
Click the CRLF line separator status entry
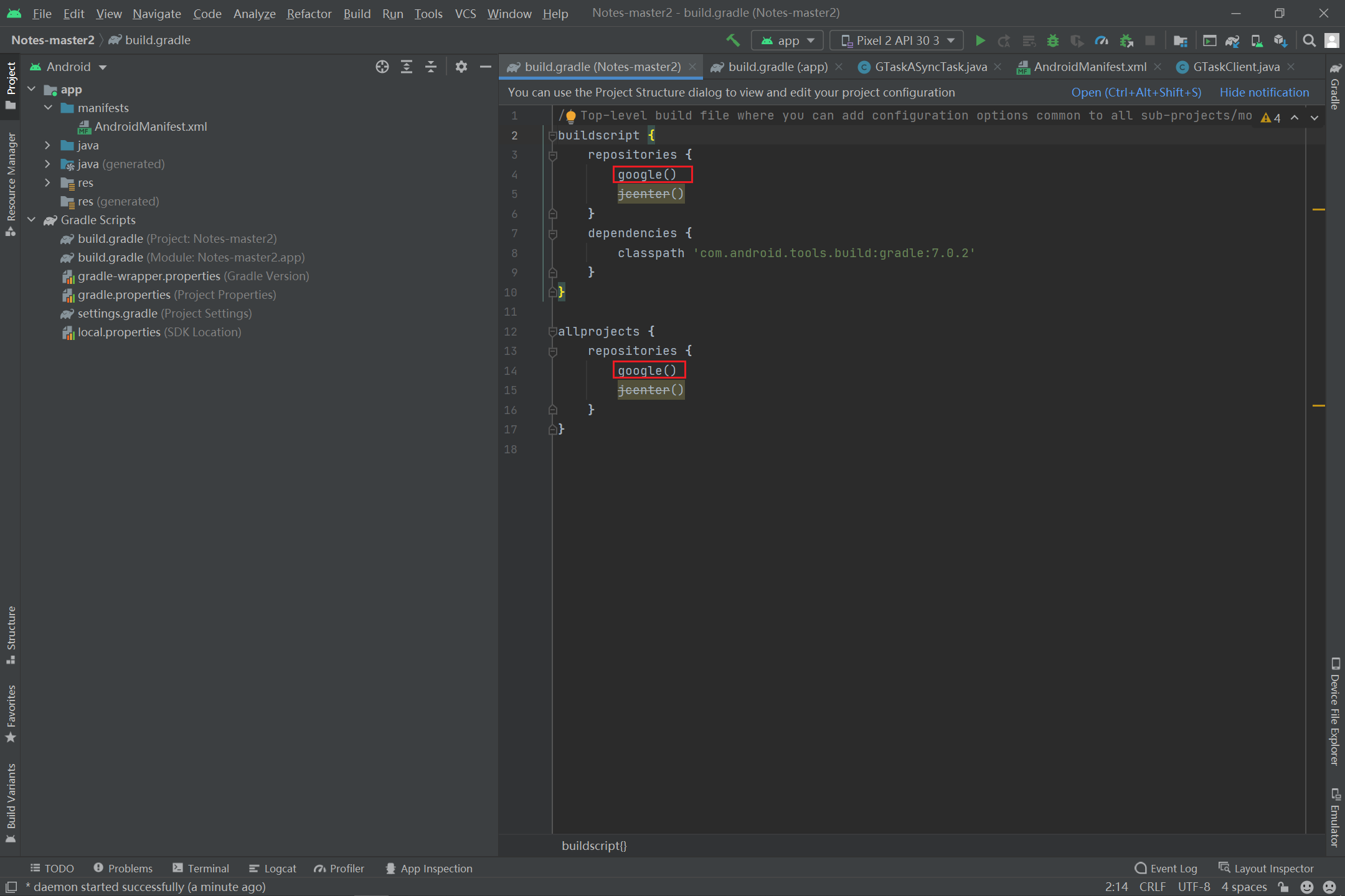pos(1153,887)
